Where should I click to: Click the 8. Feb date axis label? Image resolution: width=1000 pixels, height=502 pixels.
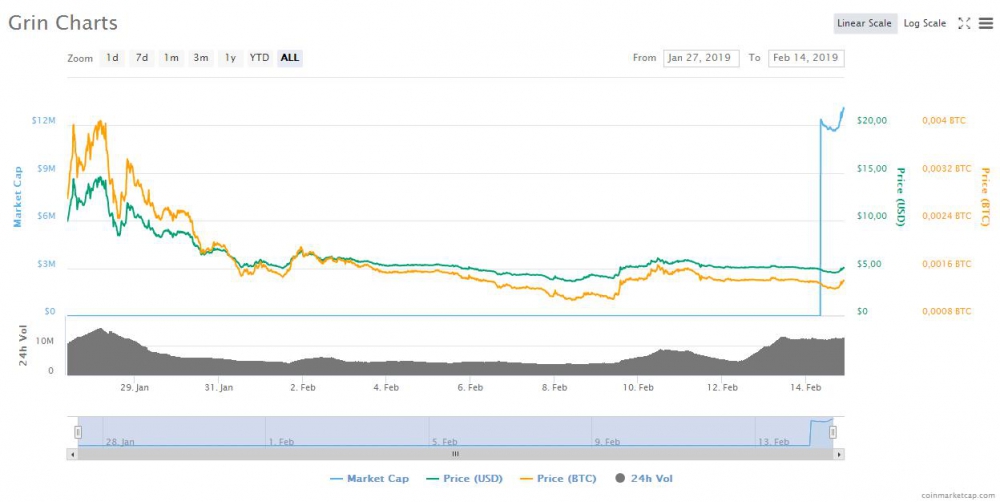554,387
